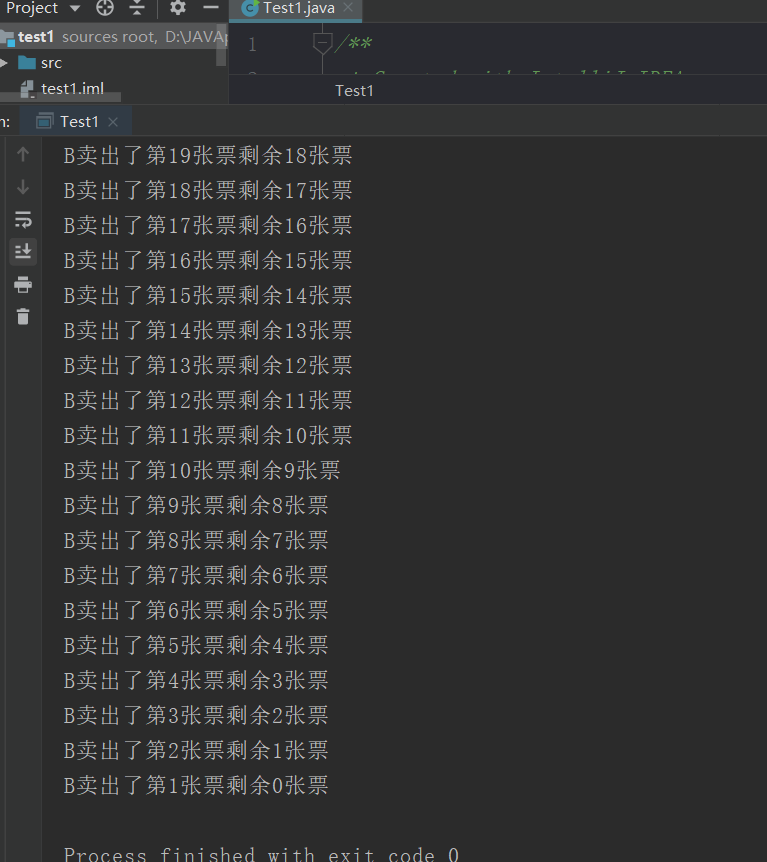Collapse the doc comment fold marker
Screen dimensions: 767x862
pyautogui.click(x=322, y=43)
